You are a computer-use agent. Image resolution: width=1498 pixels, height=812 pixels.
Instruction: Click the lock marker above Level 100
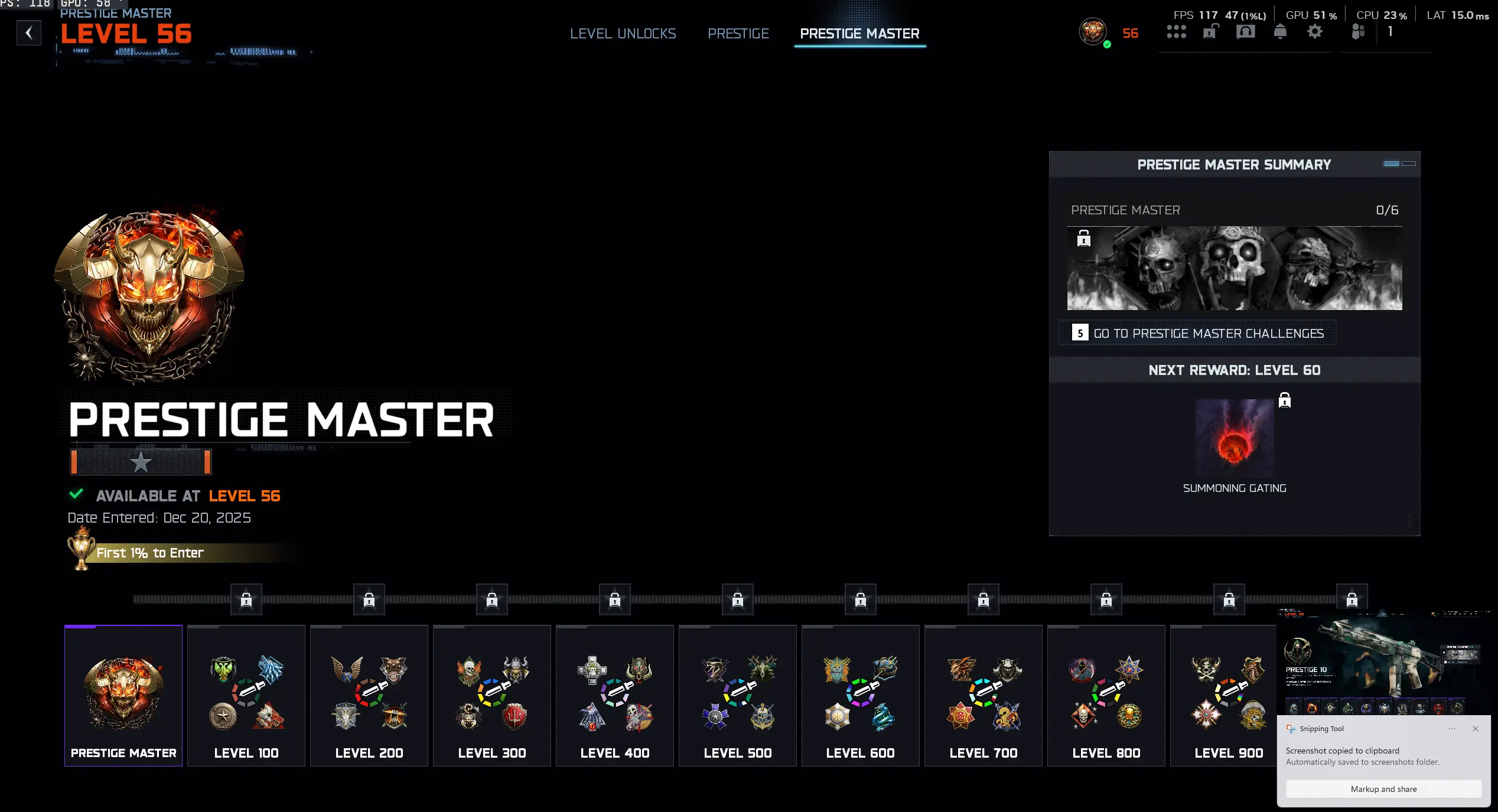pyautogui.click(x=246, y=600)
